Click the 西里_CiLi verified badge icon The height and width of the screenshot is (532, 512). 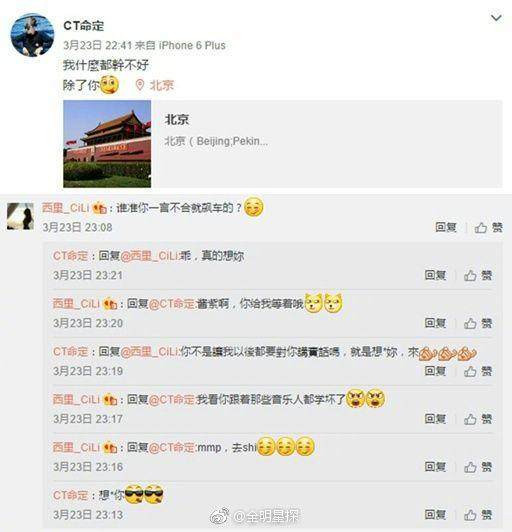100,208
